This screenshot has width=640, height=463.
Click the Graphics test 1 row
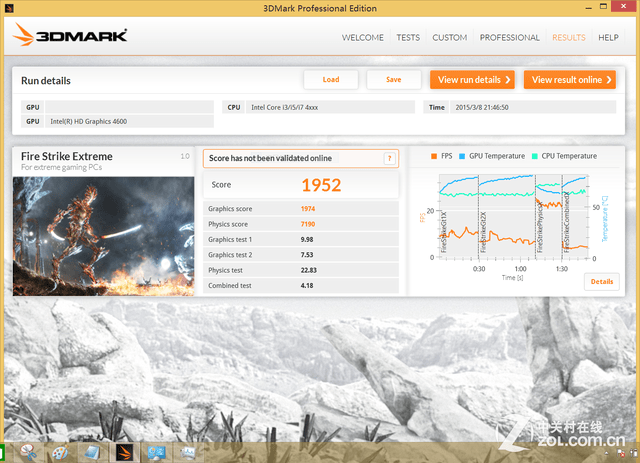[301, 239]
